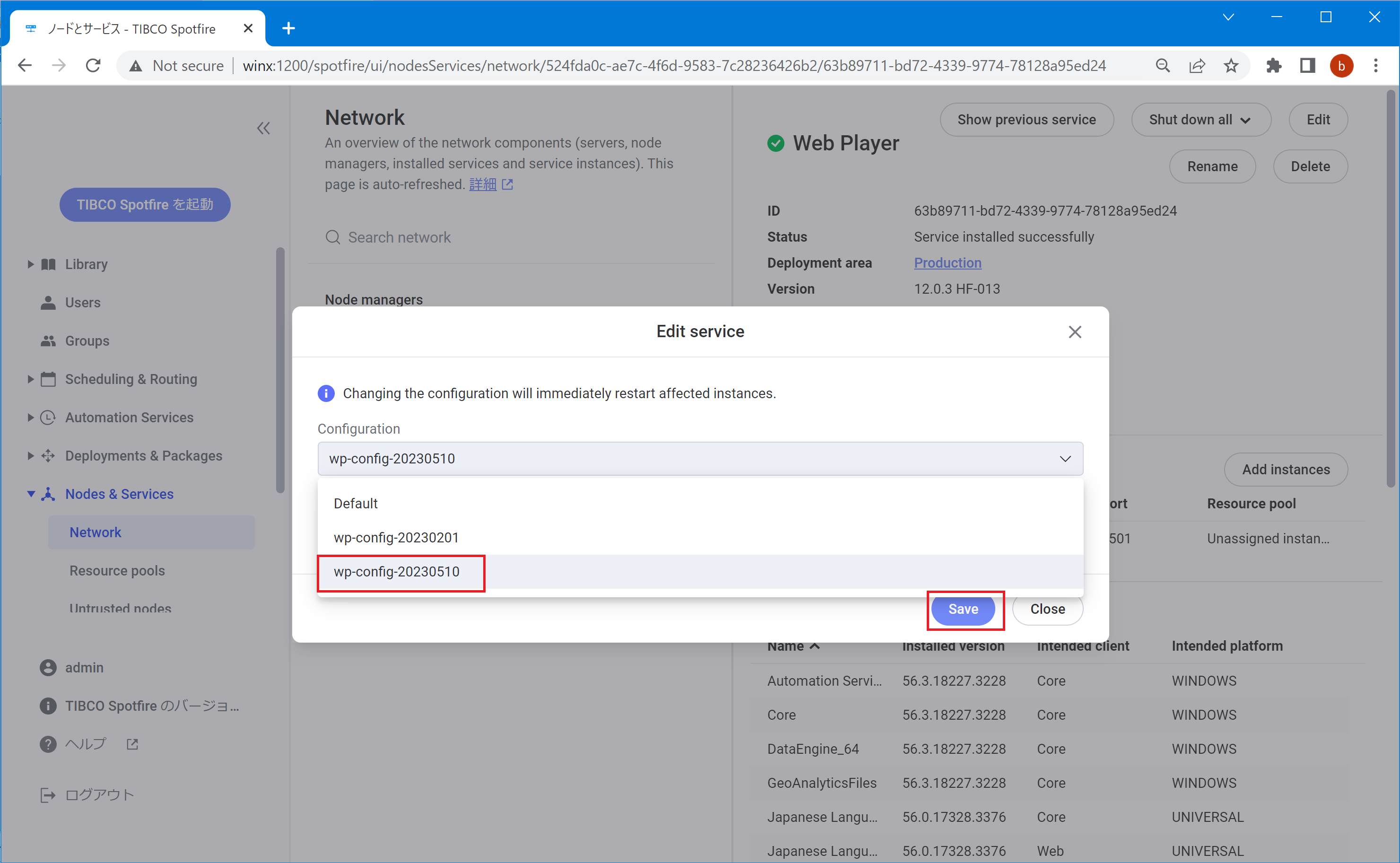The image size is (1400, 863).
Task: Open the profile avatar 'b'
Action: (1341, 66)
